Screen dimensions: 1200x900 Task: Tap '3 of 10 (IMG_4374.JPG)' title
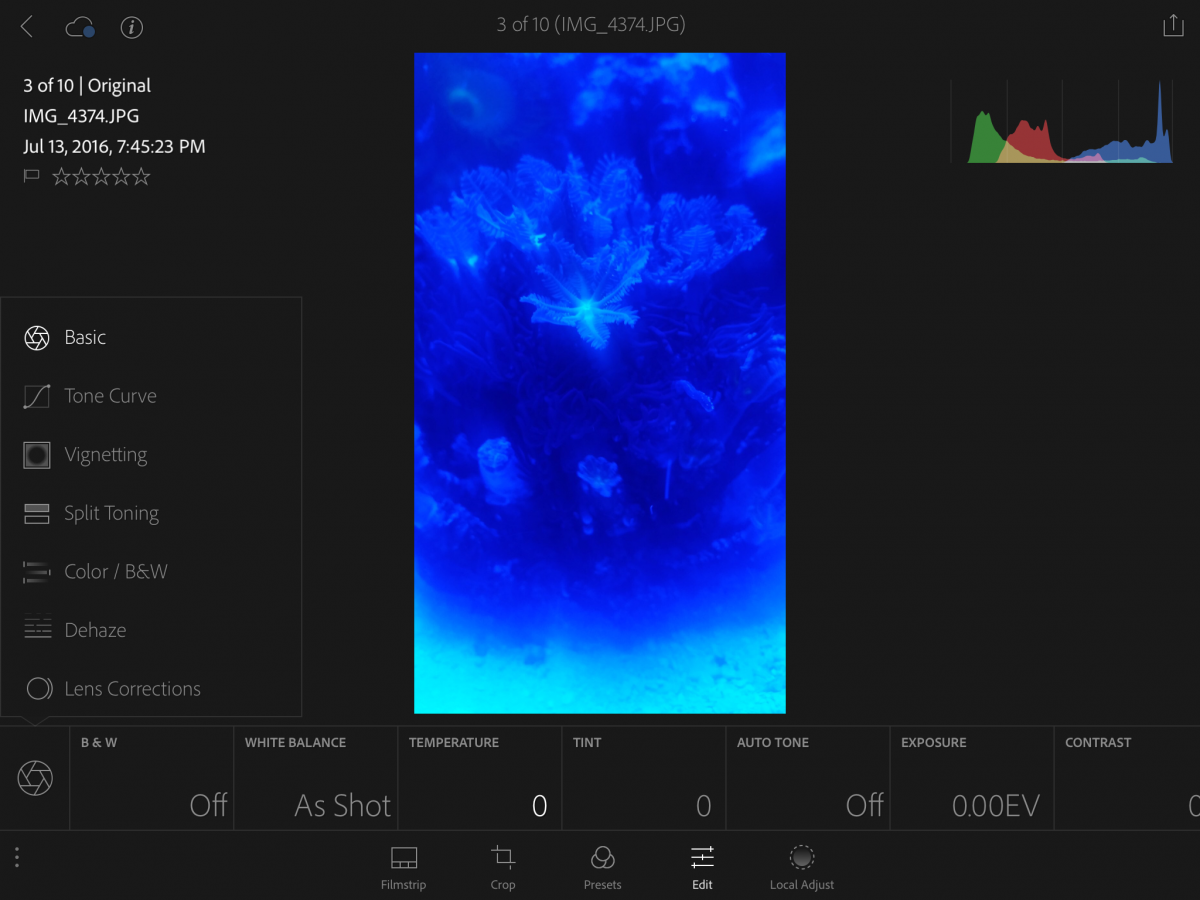click(591, 24)
